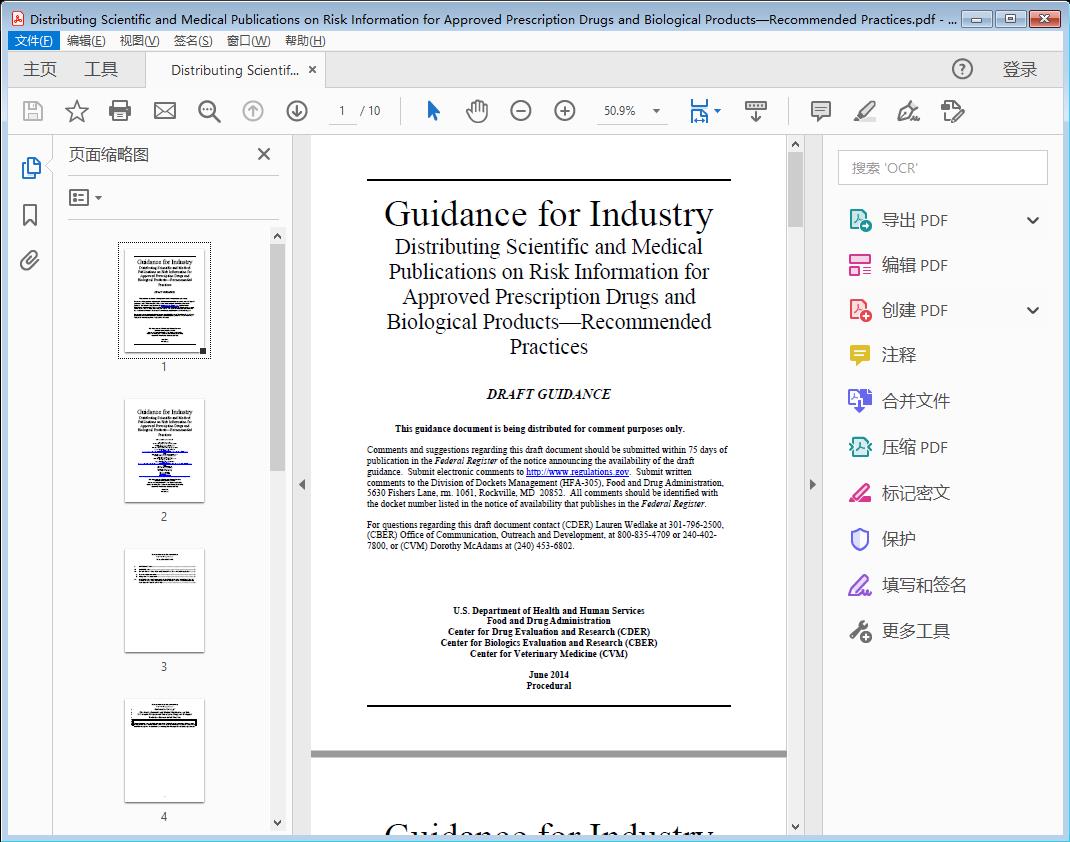
Task: Open the 压缩 PDF tool
Action: [898, 447]
